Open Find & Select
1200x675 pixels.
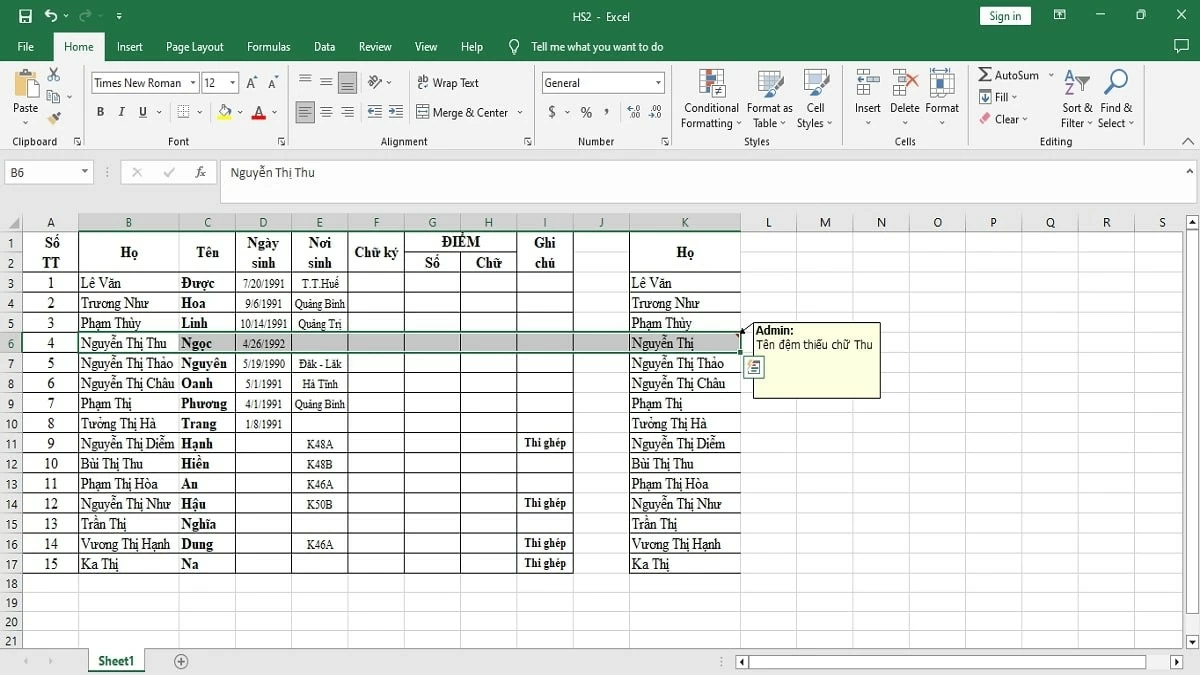click(x=1115, y=97)
